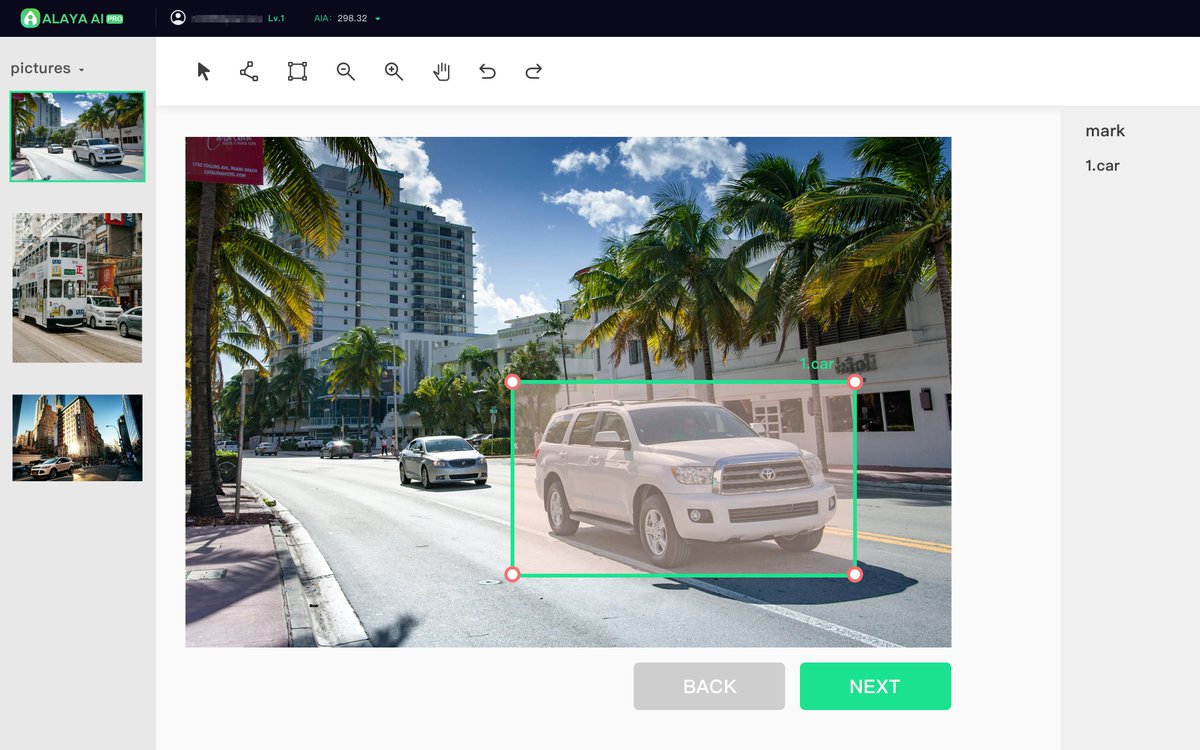The image size is (1200, 750).
Task: Select the arrow selection tool
Action: pos(202,71)
